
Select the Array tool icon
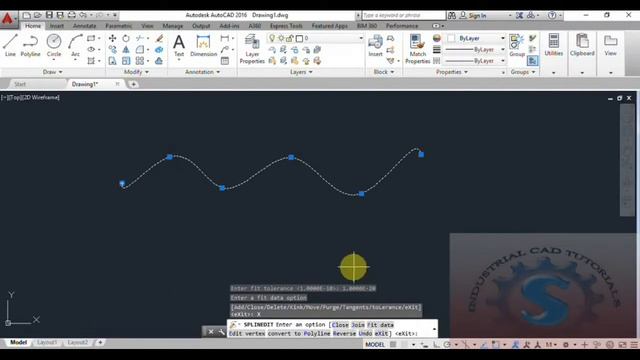(x=140, y=61)
